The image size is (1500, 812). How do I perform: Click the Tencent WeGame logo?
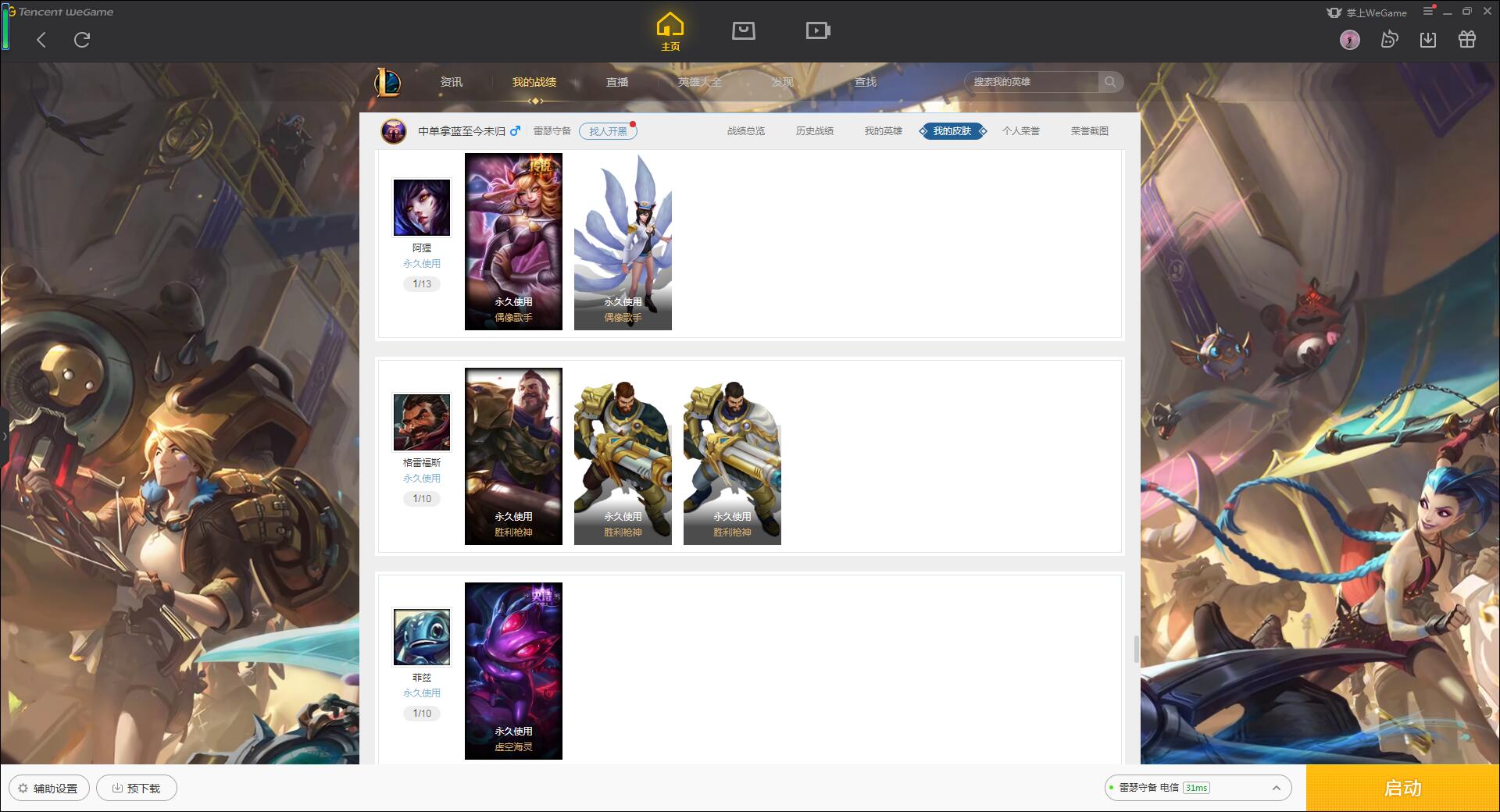[60, 12]
